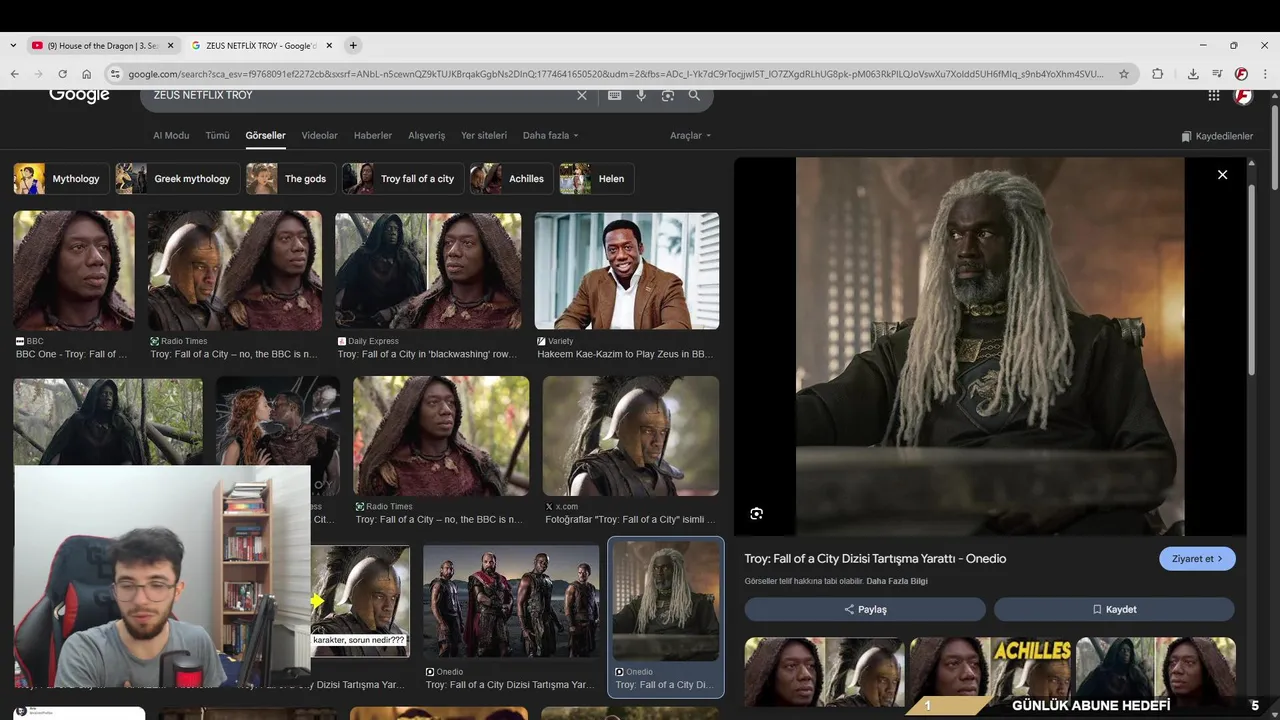Filter by Helen chip

pyautogui.click(x=597, y=179)
